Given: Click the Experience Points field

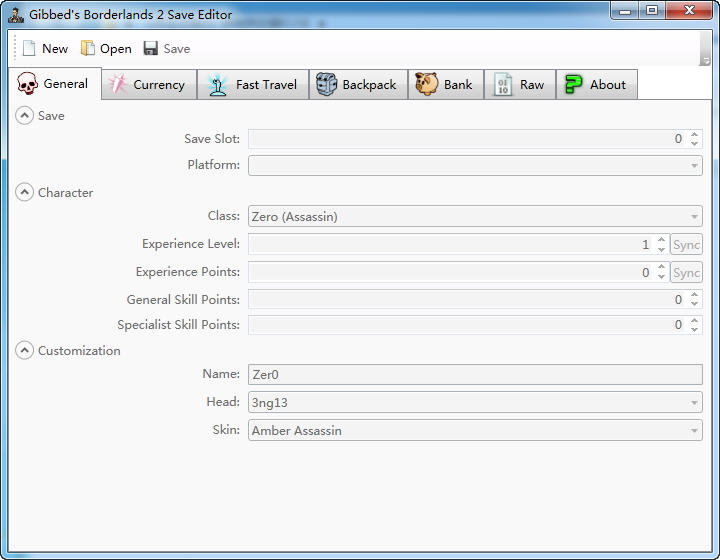Looking at the screenshot, I should click(450, 272).
